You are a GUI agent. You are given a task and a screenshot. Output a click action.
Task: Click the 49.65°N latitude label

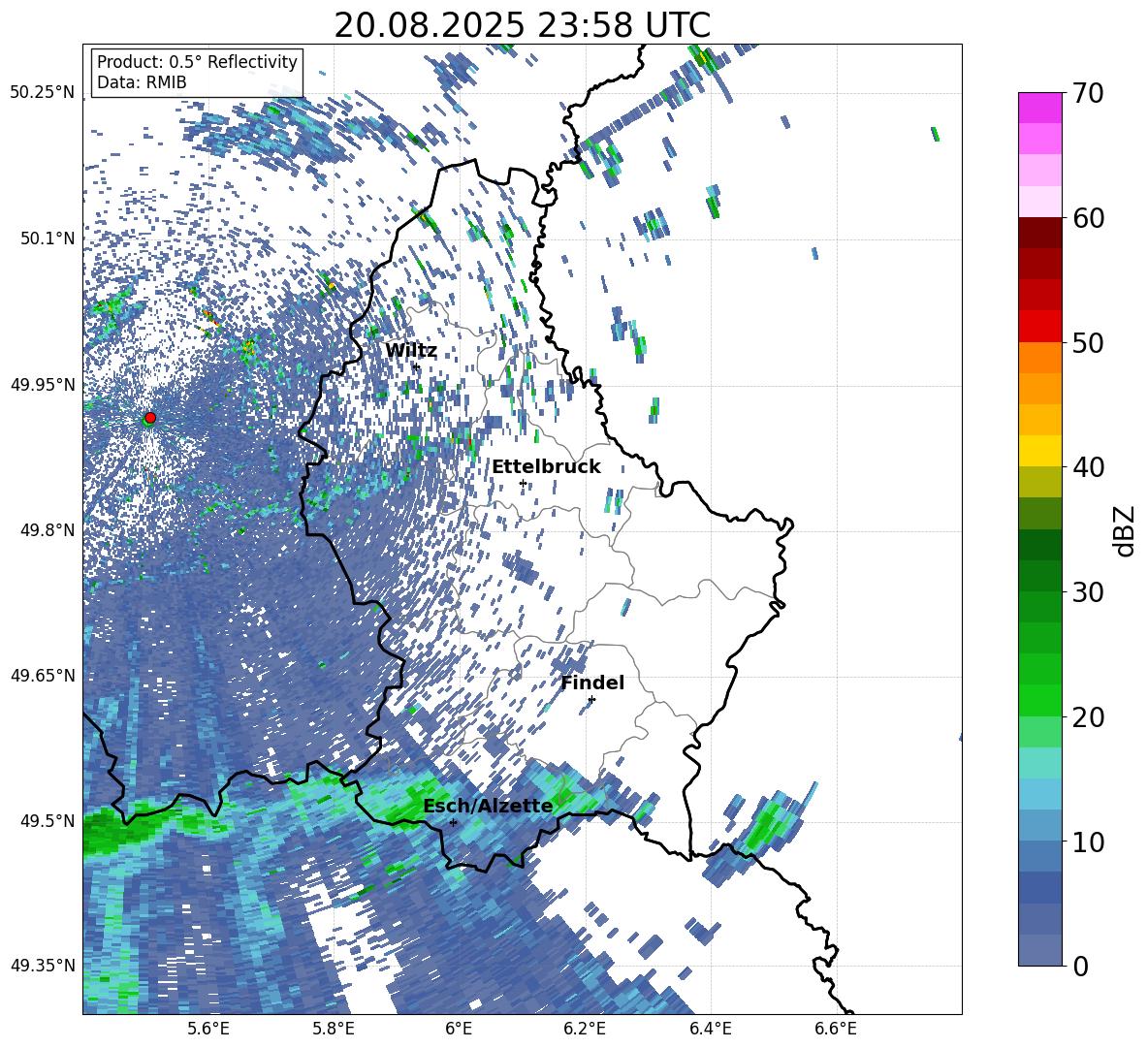coord(43,676)
